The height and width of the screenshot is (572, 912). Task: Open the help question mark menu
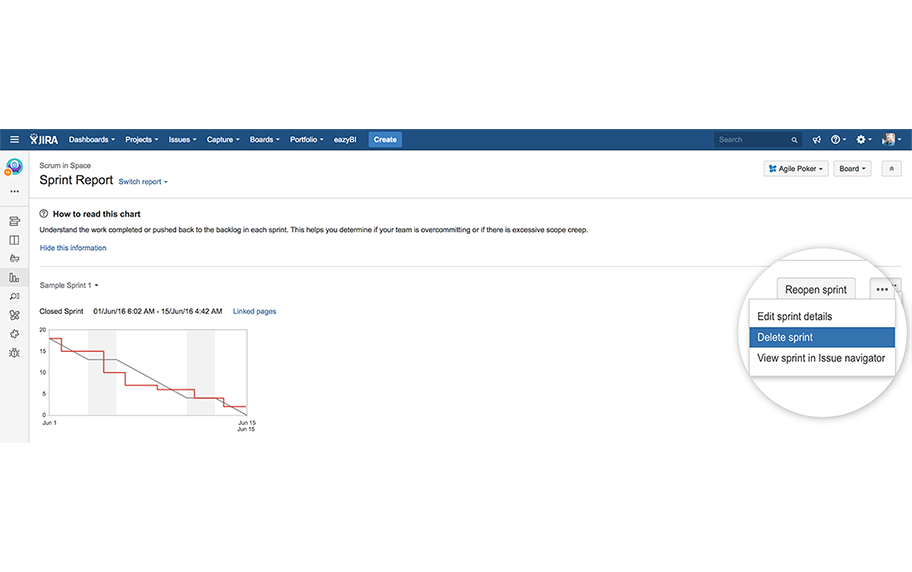tap(838, 140)
